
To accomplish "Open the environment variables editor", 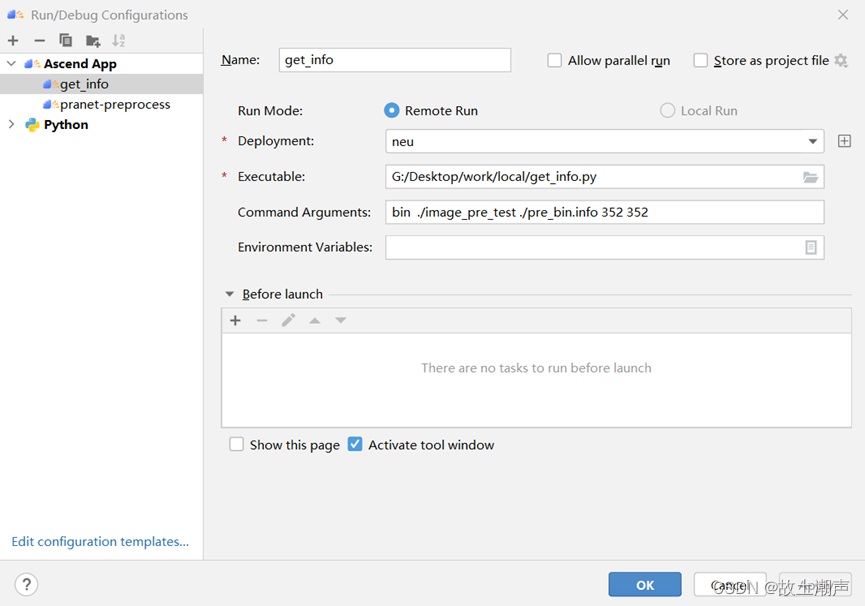I will 810,248.
